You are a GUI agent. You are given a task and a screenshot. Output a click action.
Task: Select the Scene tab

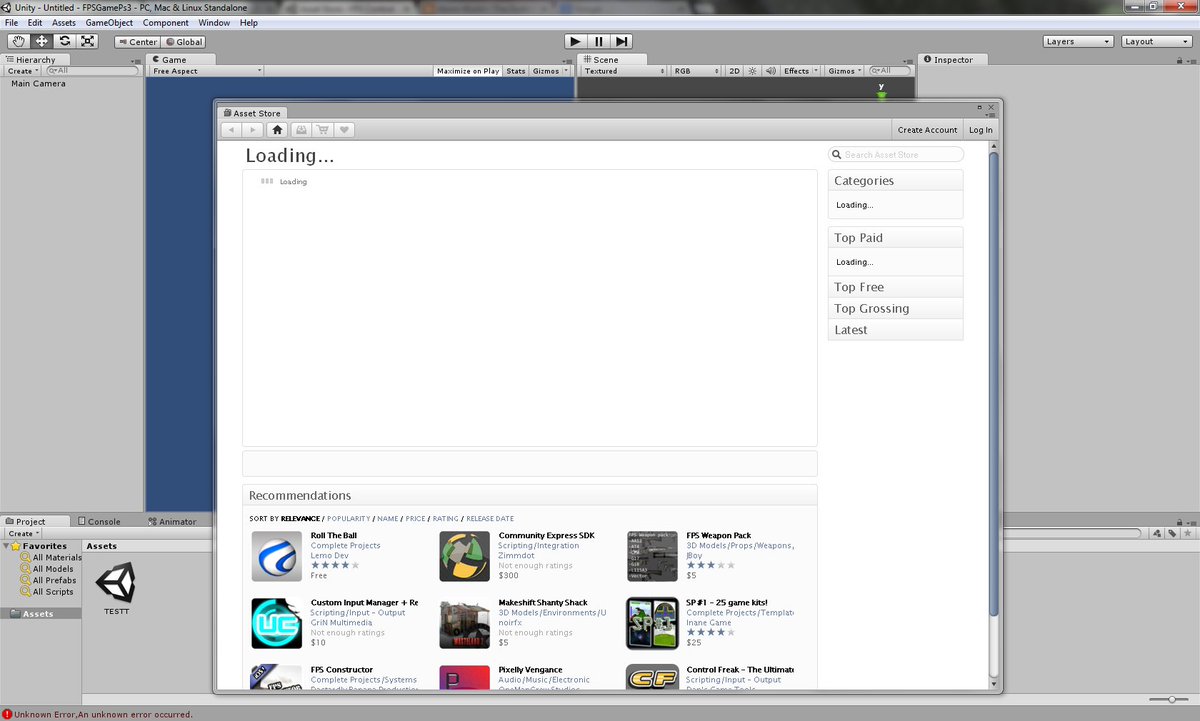pos(606,60)
